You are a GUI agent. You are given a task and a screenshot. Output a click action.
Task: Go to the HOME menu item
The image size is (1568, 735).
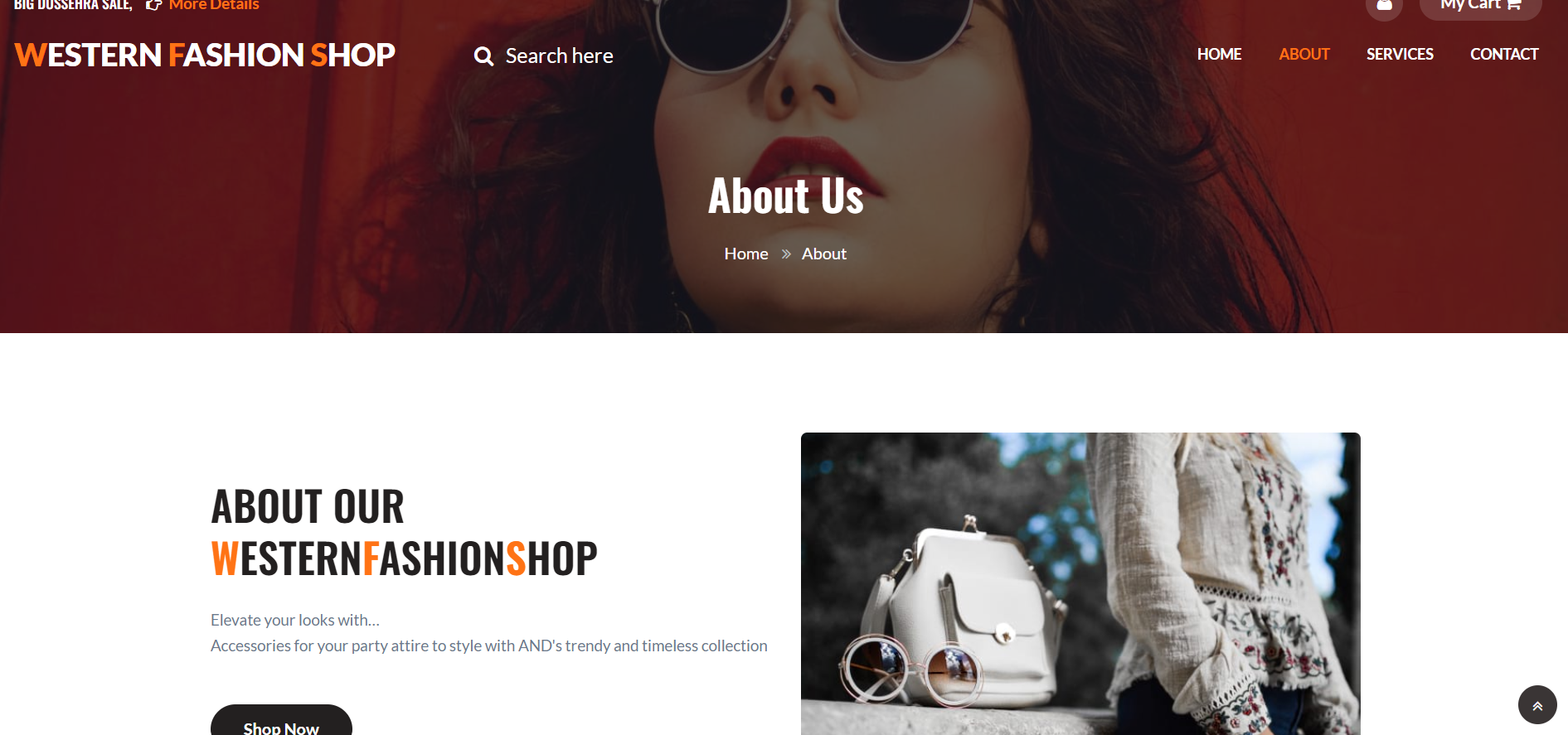tap(1219, 55)
